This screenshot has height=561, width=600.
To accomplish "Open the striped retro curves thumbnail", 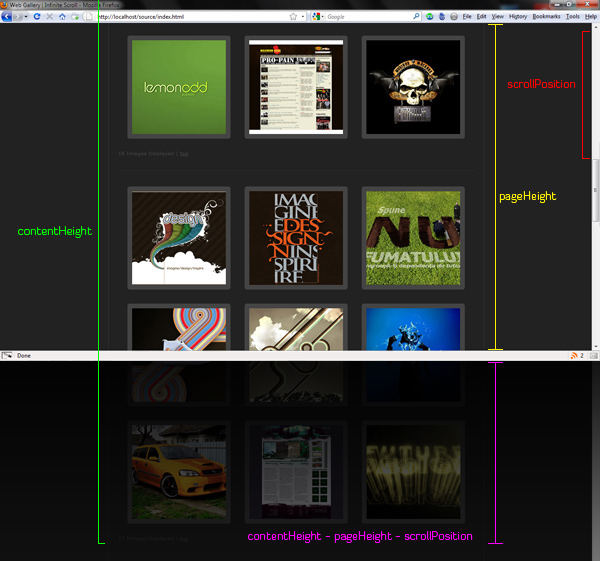I will 179,328.
